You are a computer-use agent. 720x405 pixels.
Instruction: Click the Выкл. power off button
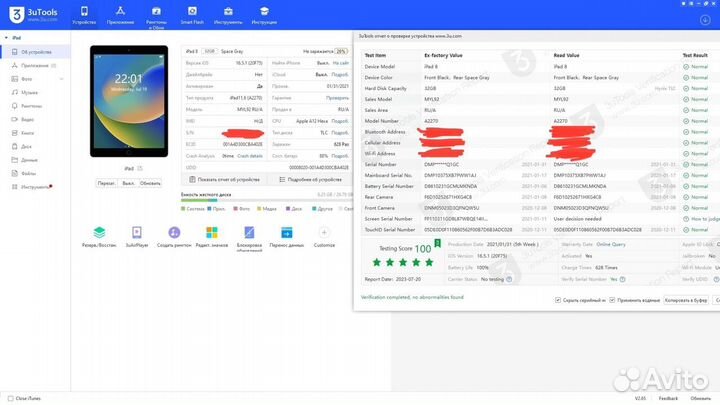coord(128,183)
